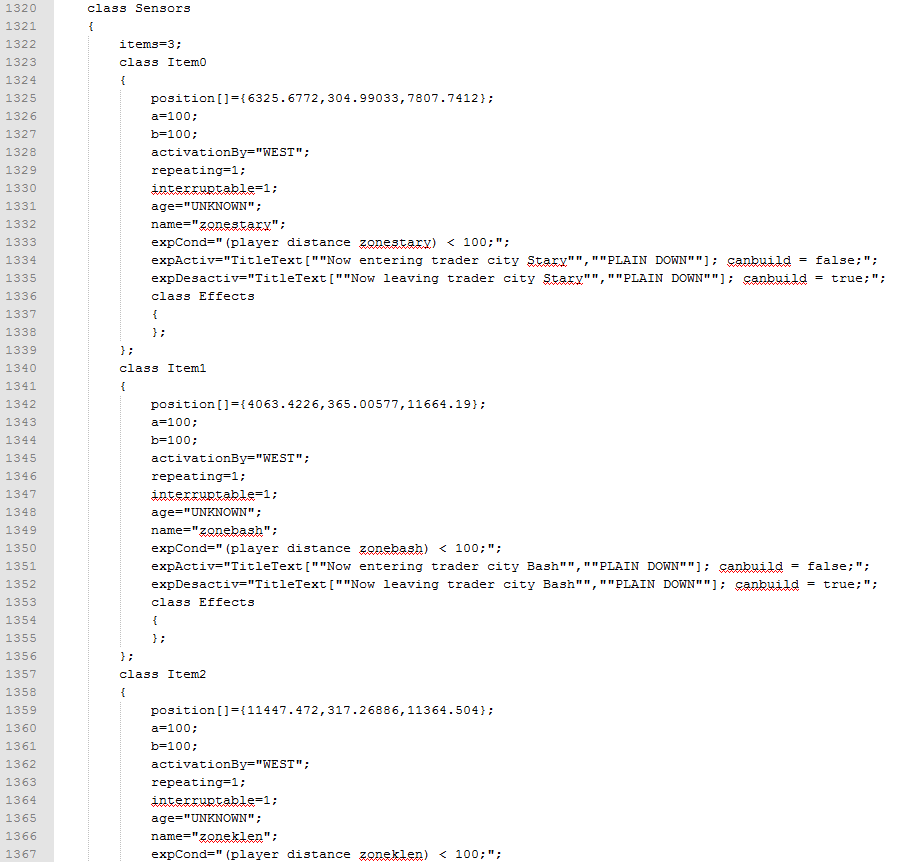Click expActiv line 'Now entering trader city Stary'
905x862 pixels.
[x=514, y=260]
